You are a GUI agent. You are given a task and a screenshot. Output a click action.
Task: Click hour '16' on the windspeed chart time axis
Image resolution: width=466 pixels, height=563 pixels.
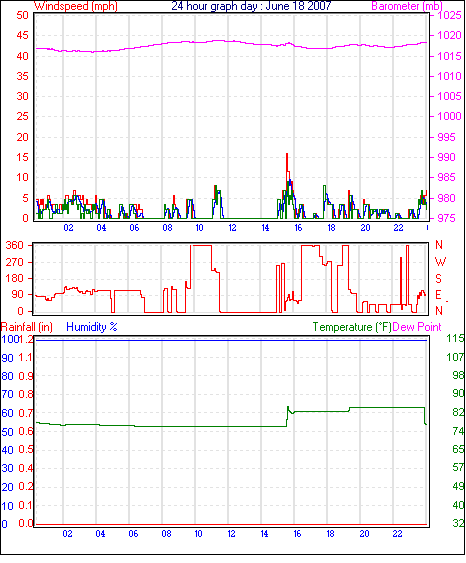click(298, 228)
